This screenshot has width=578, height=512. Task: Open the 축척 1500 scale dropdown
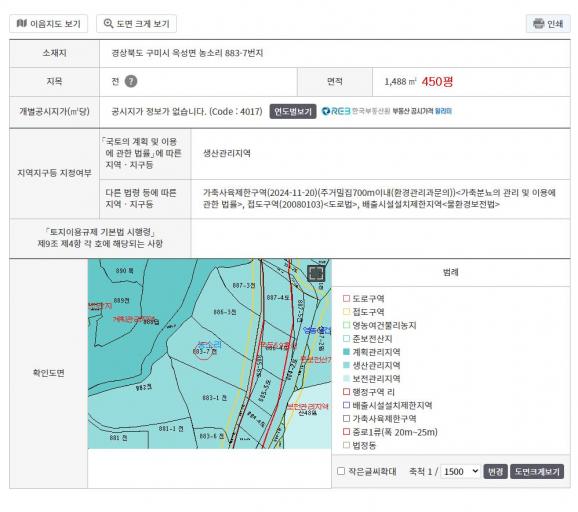coord(460,471)
